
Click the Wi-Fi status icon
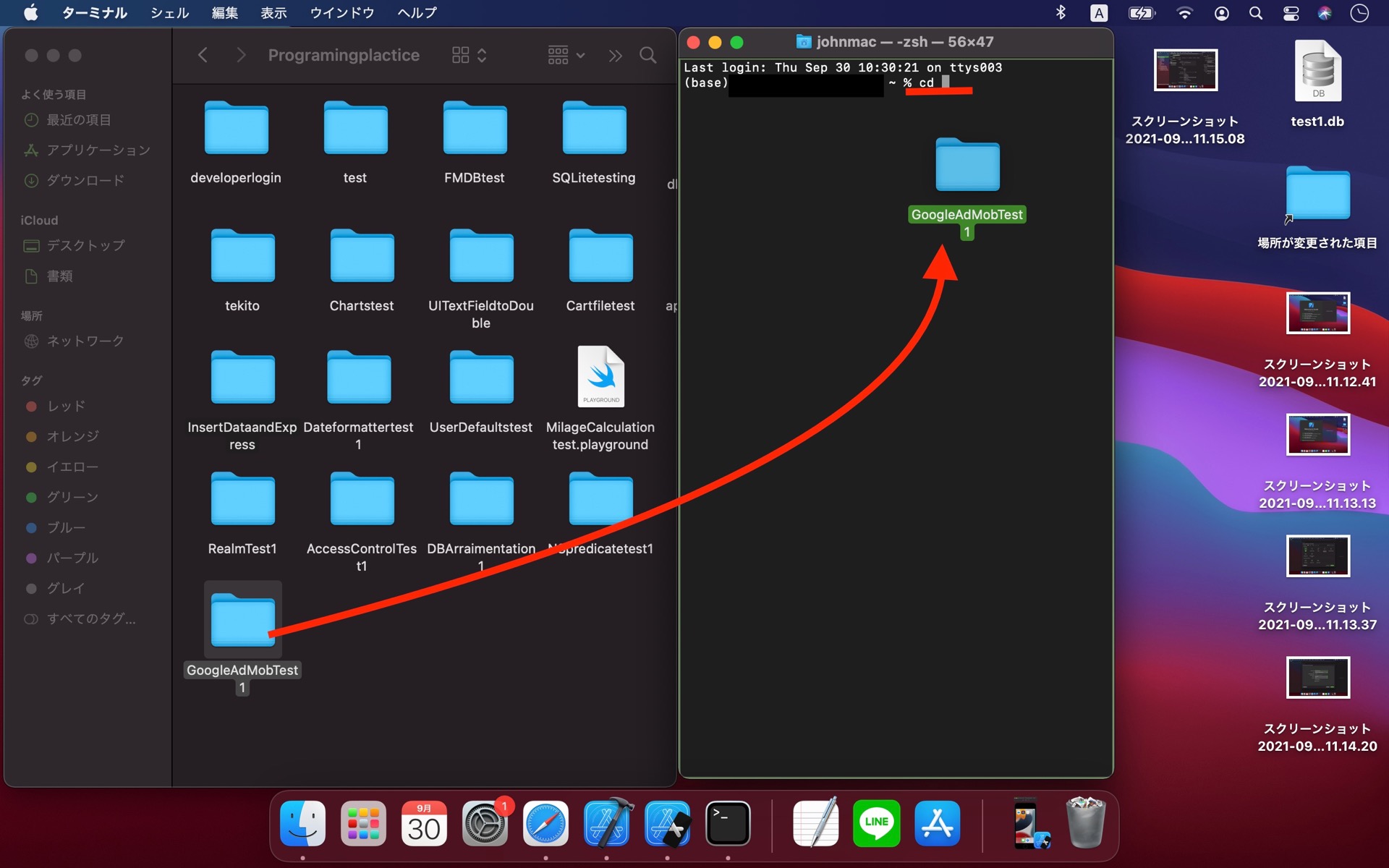point(1184,13)
